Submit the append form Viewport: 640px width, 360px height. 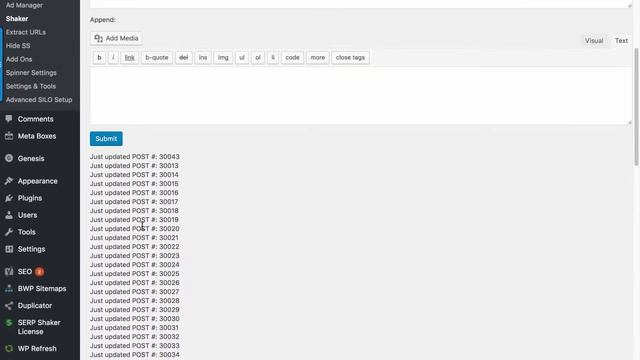(106, 139)
